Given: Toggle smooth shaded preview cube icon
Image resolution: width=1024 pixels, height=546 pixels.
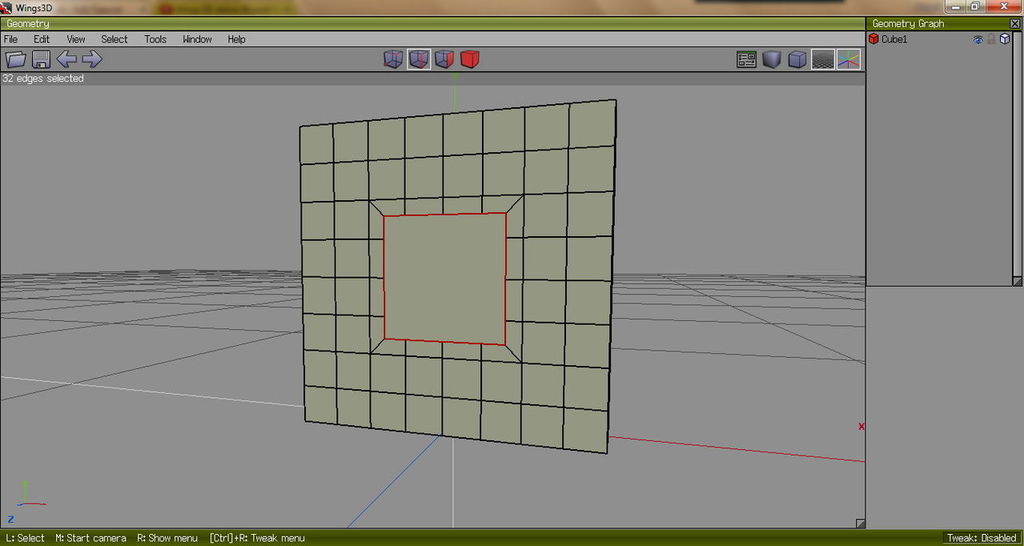Looking at the screenshot, I should (x=771, y=60).
